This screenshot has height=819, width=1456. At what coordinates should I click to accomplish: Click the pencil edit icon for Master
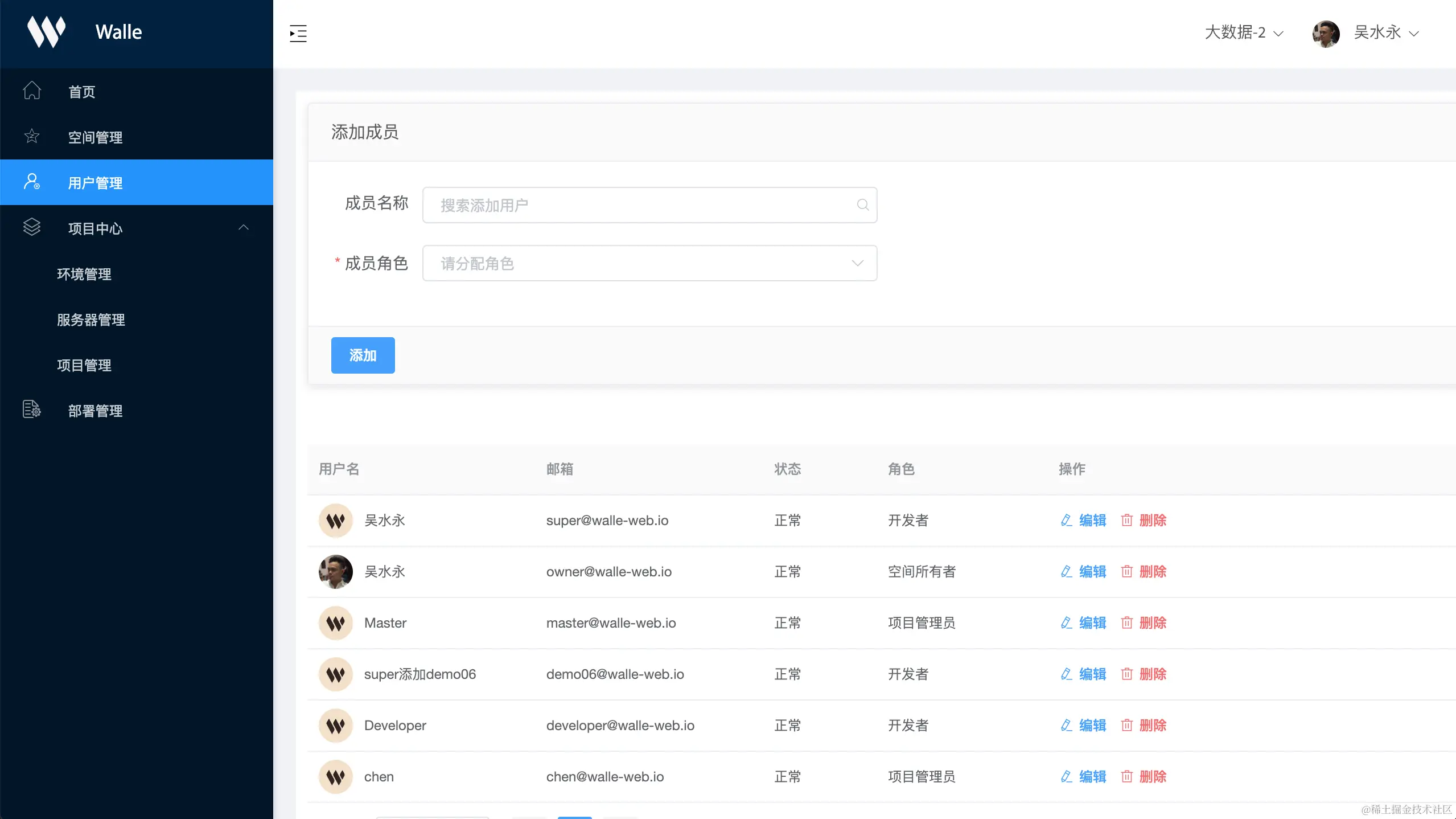point(1066,623)
